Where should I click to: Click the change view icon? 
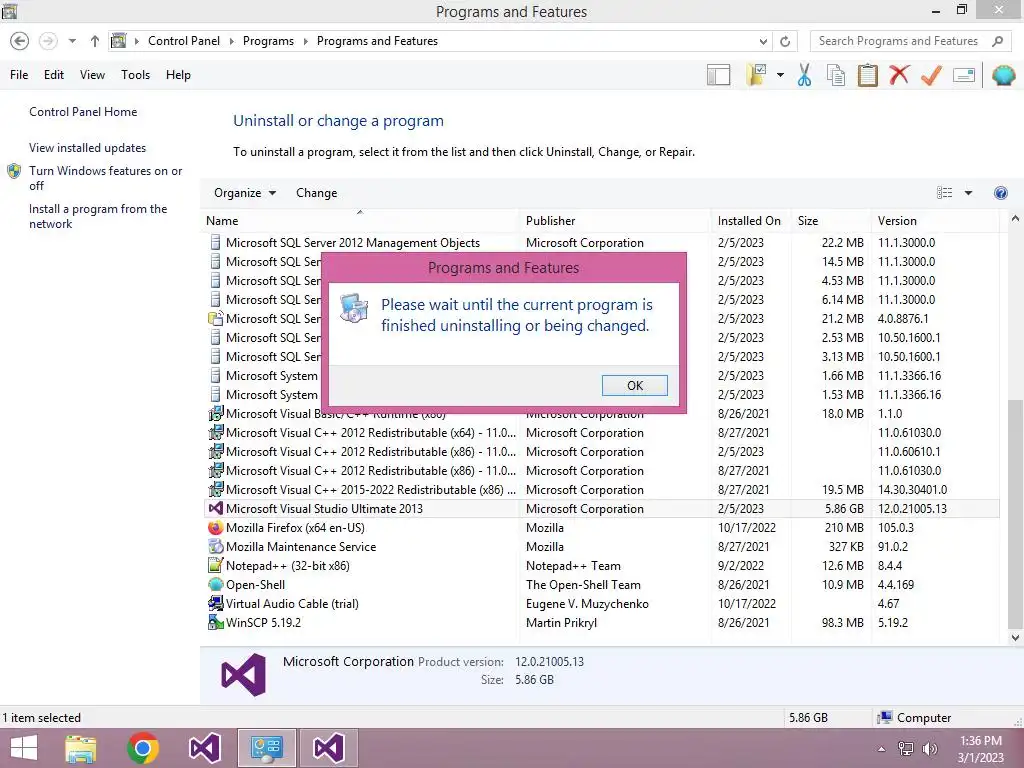pyautogui.click(x=944, y=193)
